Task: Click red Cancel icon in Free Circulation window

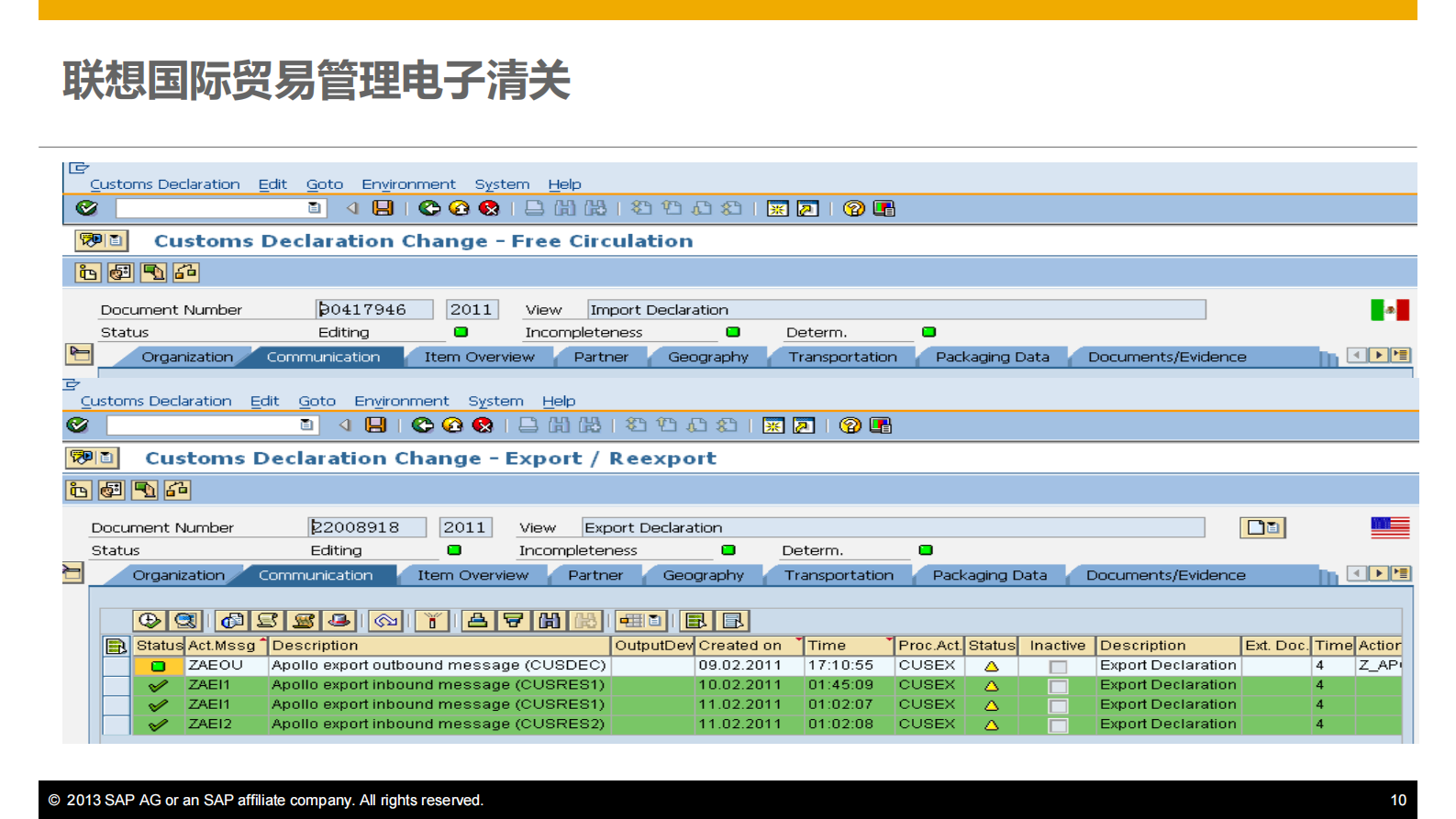Action: [x=489, y=208]
